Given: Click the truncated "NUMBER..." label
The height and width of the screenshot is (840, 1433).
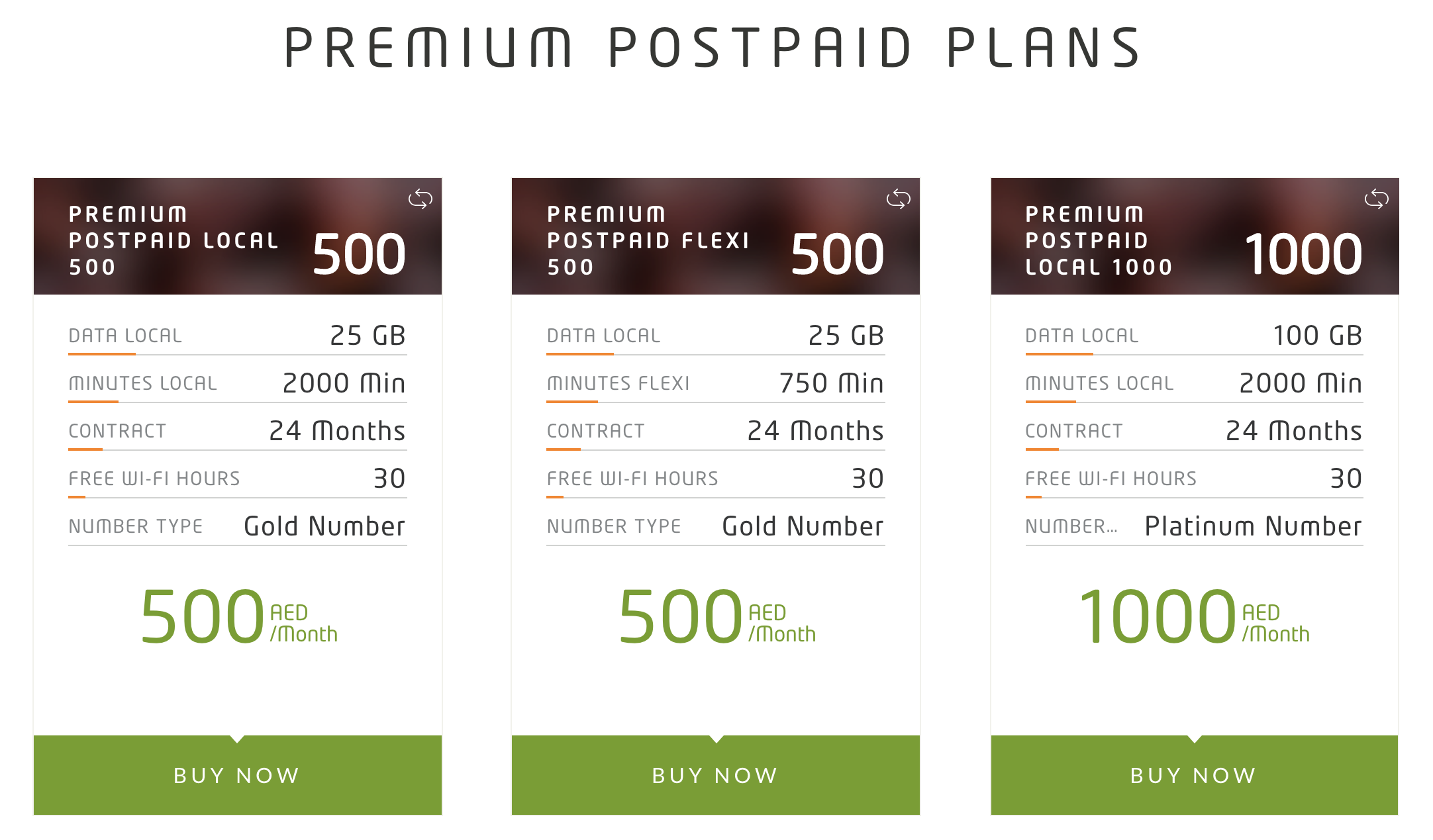Looking at the screenshot, I should click(x=1071, y=527).
